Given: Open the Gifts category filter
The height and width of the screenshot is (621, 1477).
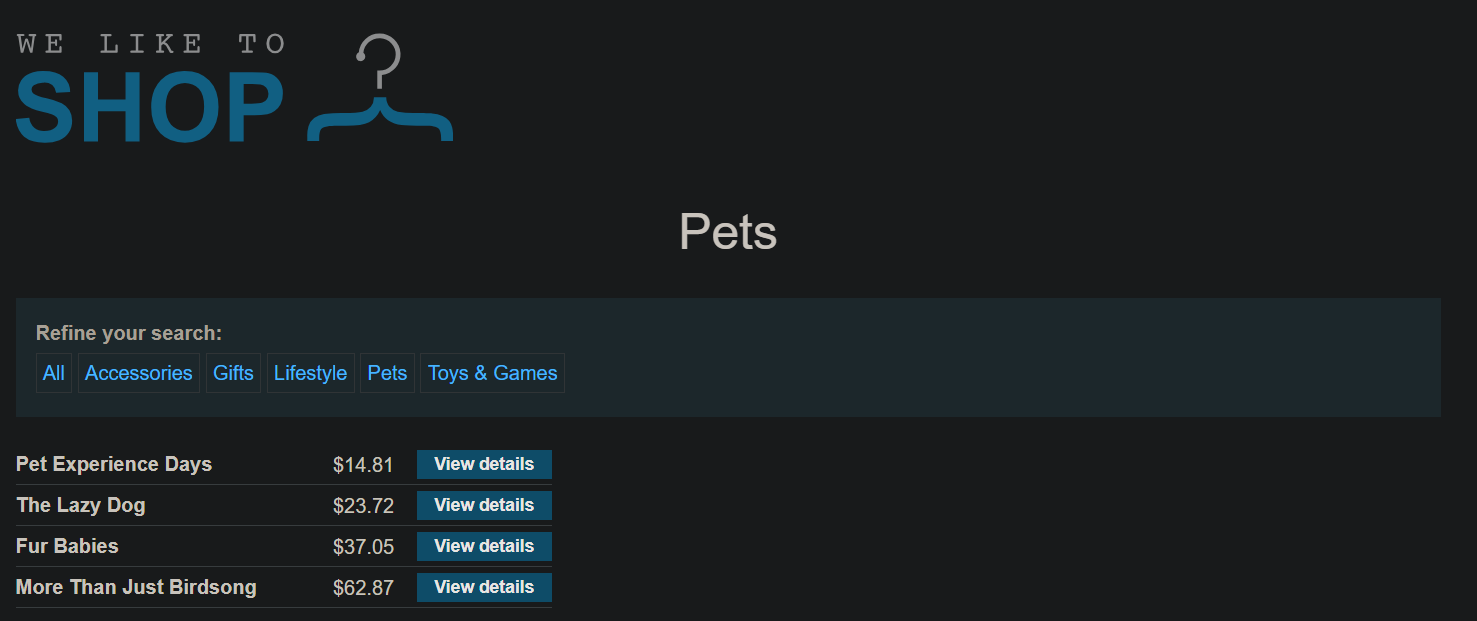Looking at the screenshot, I should 233,373.
